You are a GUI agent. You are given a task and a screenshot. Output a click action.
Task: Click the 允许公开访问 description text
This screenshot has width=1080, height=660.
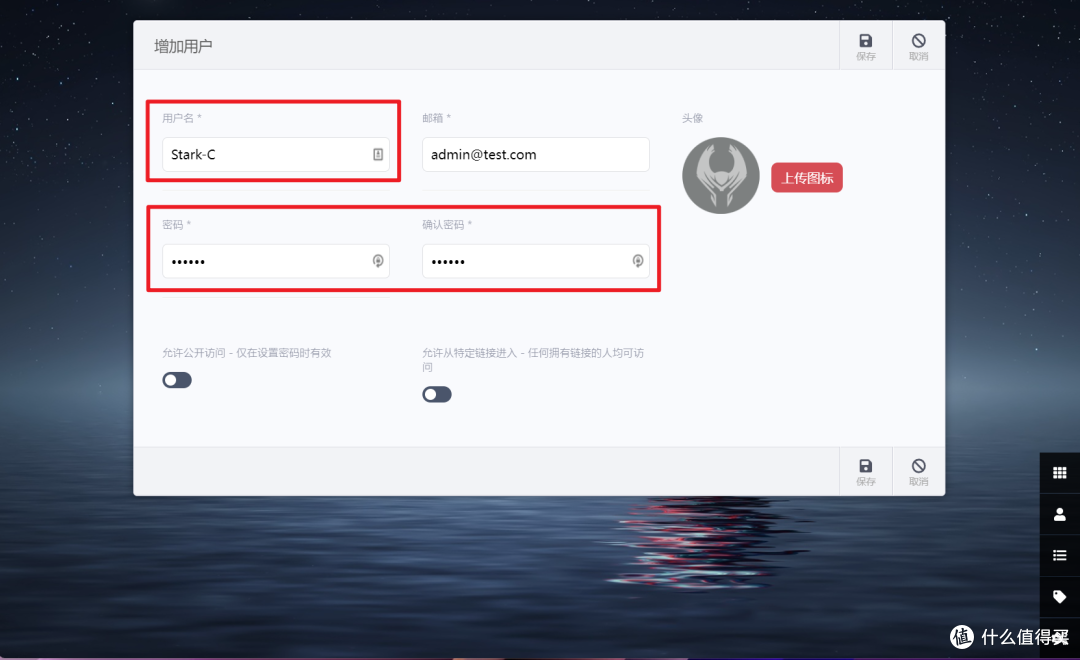247,353
